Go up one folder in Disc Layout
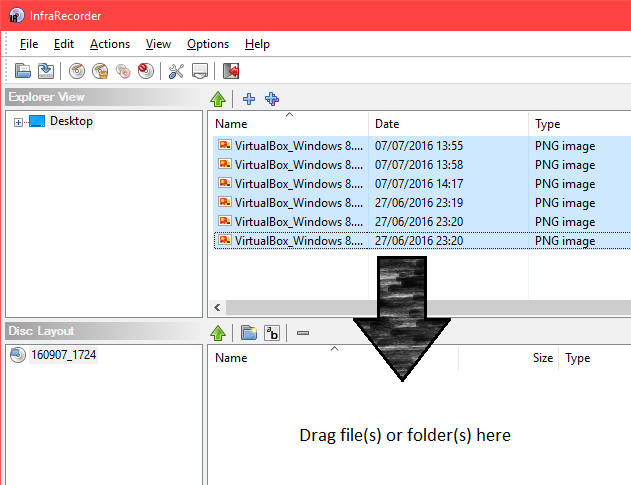Image resolution: width=631 pixels, height=485 pixels. 218,333
